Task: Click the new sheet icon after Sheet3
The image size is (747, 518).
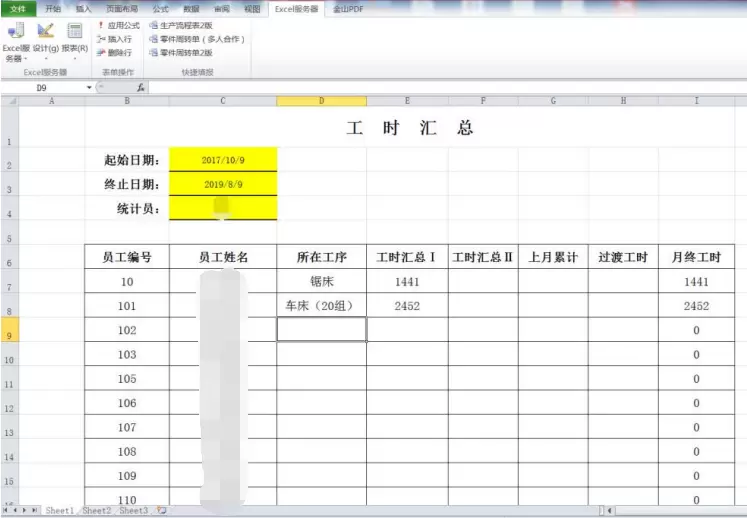Action: click(162, 511)
